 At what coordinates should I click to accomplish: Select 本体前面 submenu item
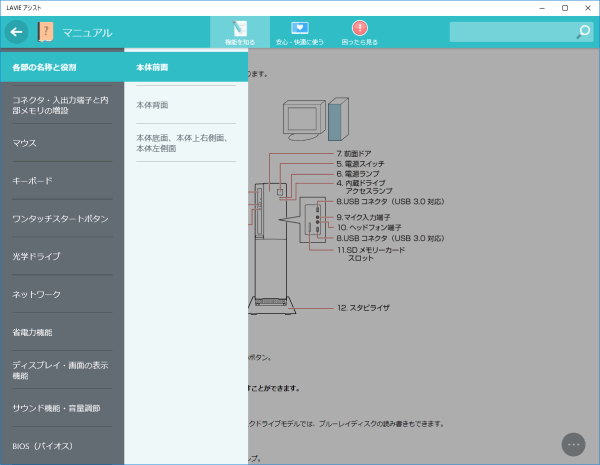coord(186,67)
